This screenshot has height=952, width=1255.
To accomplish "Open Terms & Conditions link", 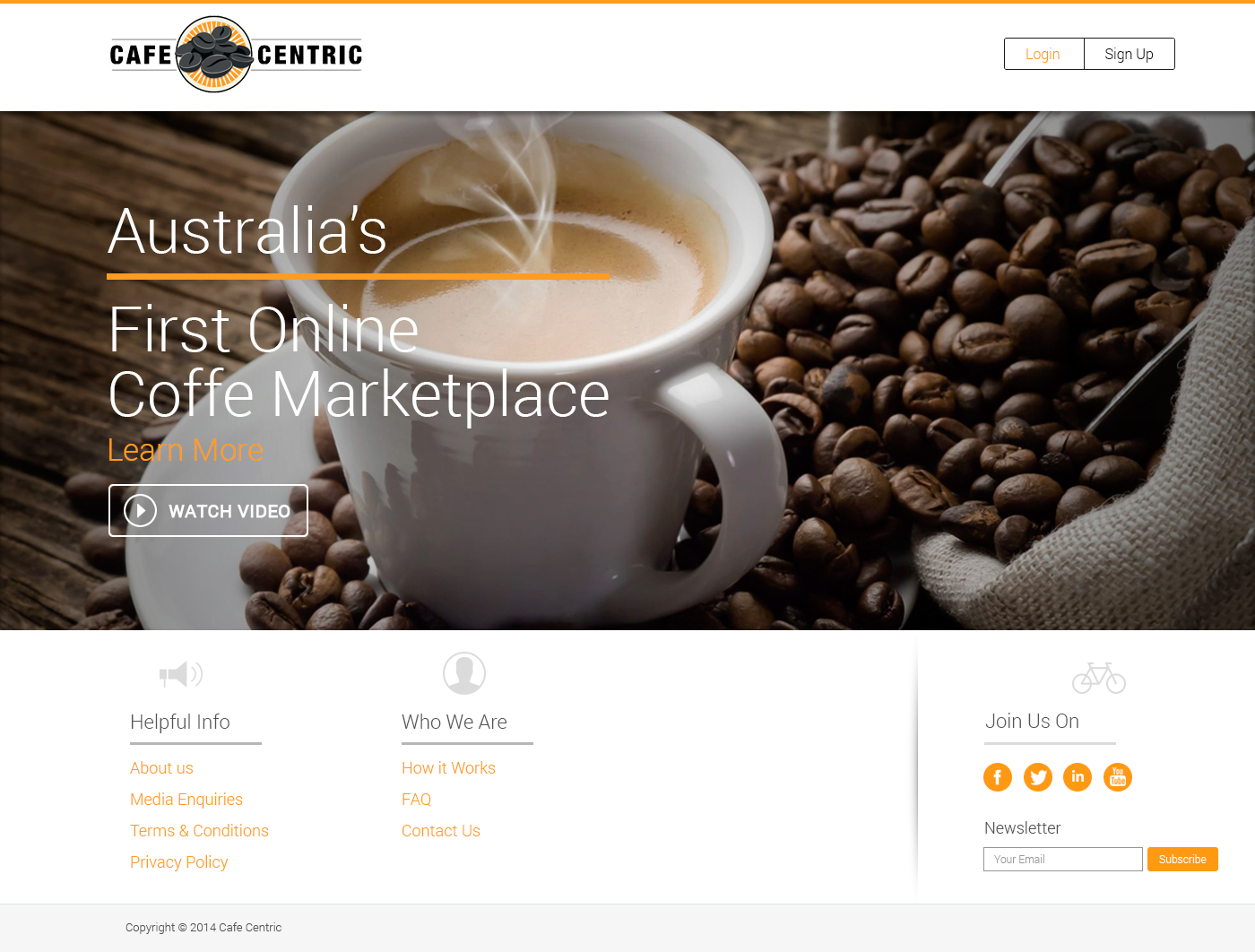I will click(x=199, y=831).
